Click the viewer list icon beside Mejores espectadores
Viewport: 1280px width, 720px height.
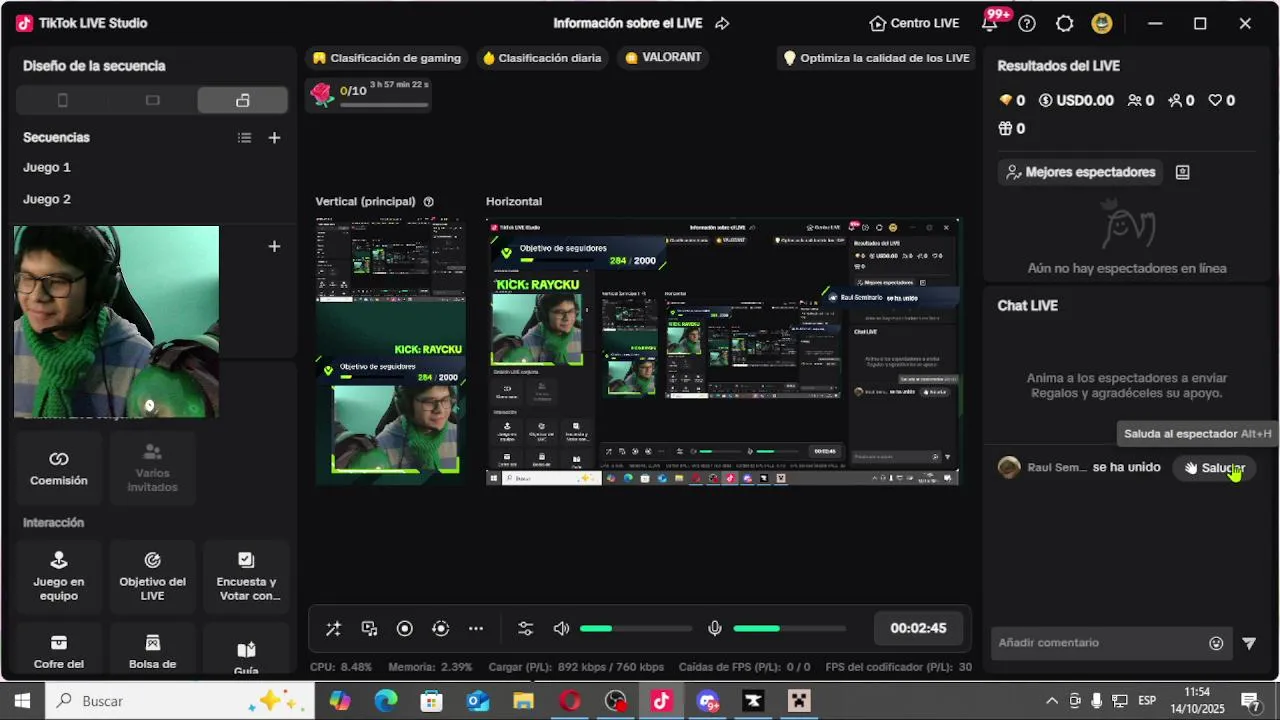click(1182, 172)
